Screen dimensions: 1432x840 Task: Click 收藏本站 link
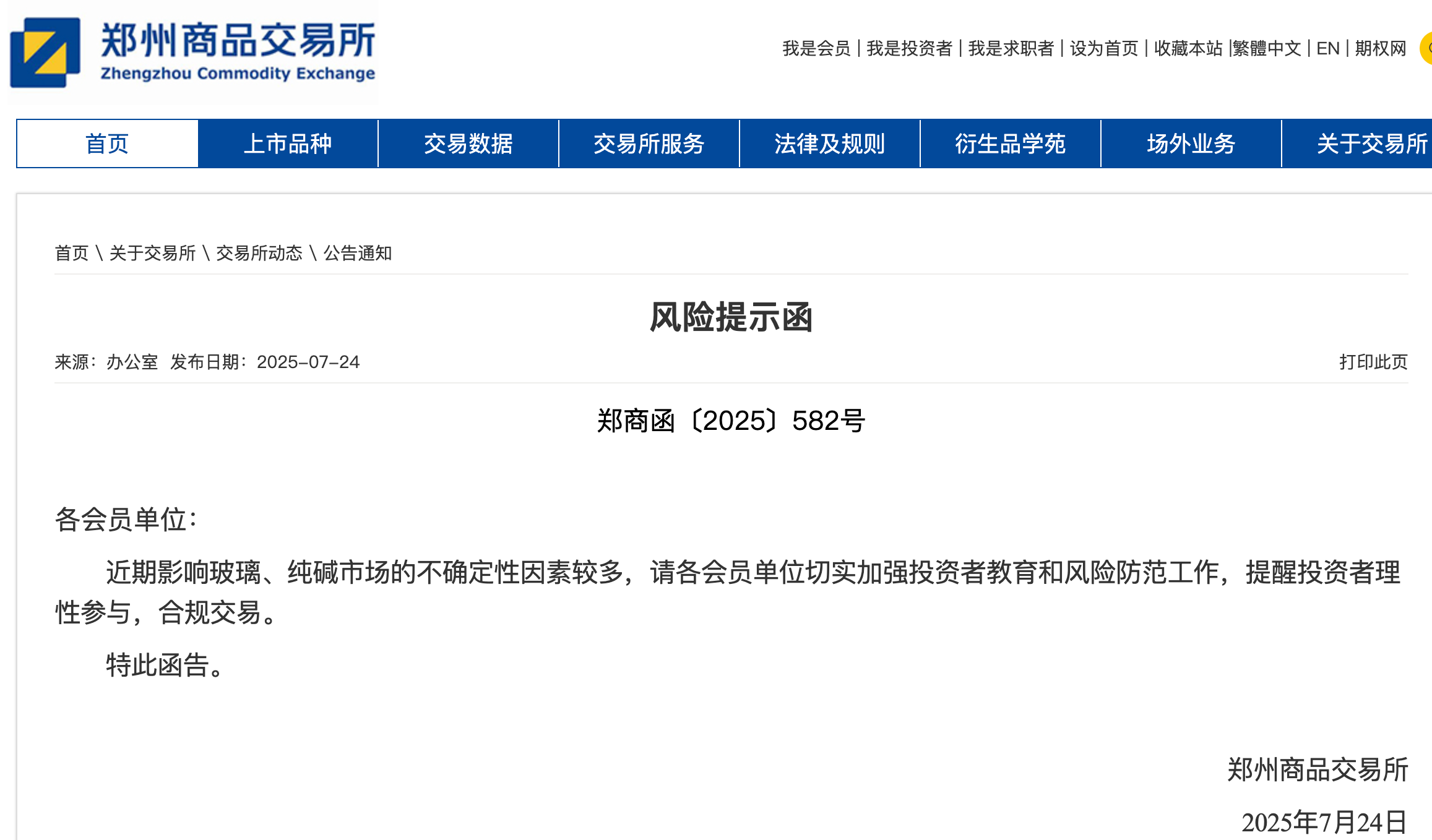[1188, 48]
